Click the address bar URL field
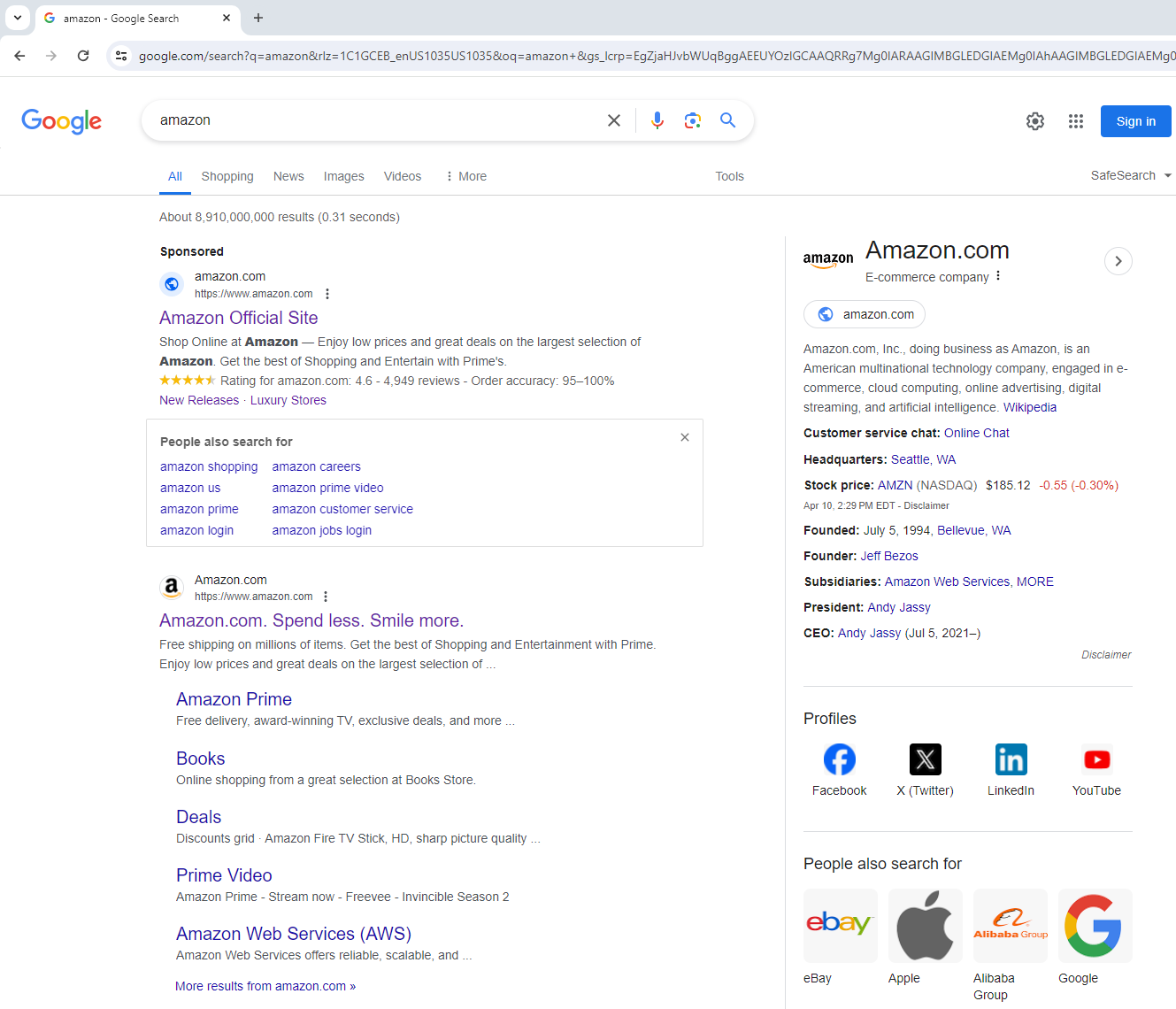 coord(655,56)
